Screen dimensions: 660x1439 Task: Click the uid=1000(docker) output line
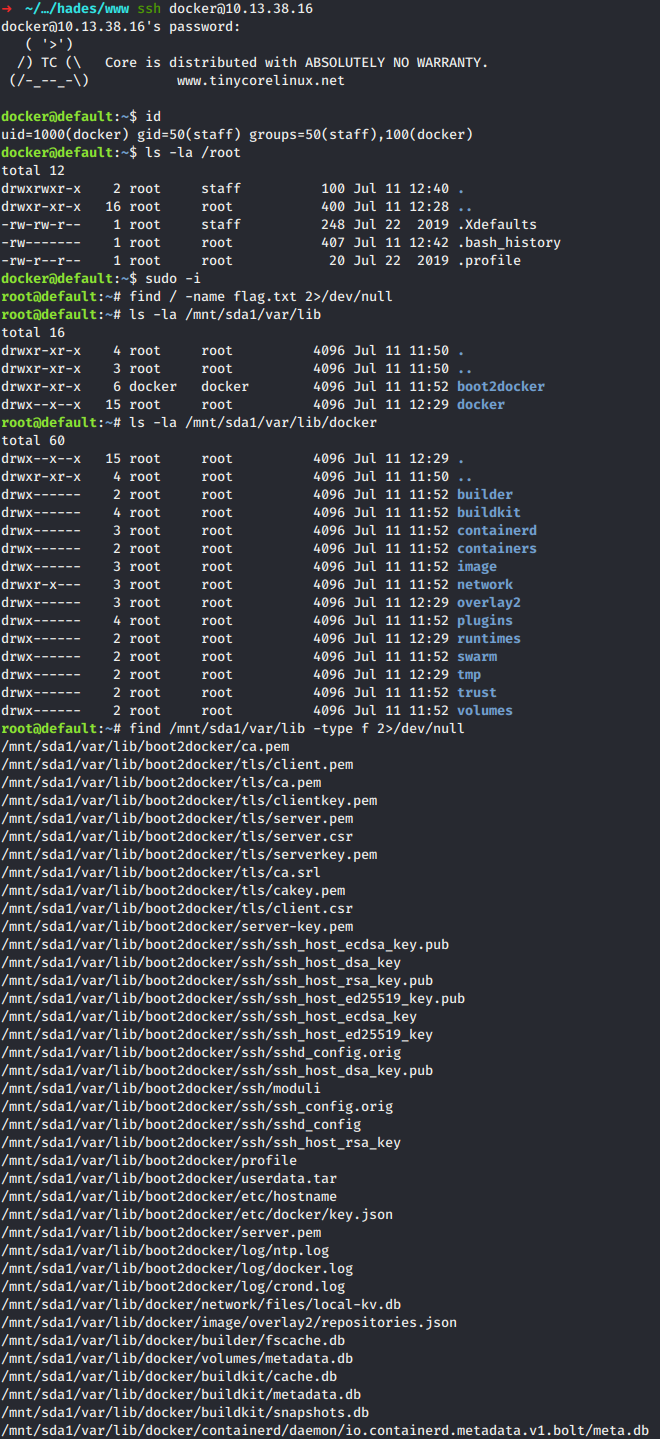[x=236, y=135]
